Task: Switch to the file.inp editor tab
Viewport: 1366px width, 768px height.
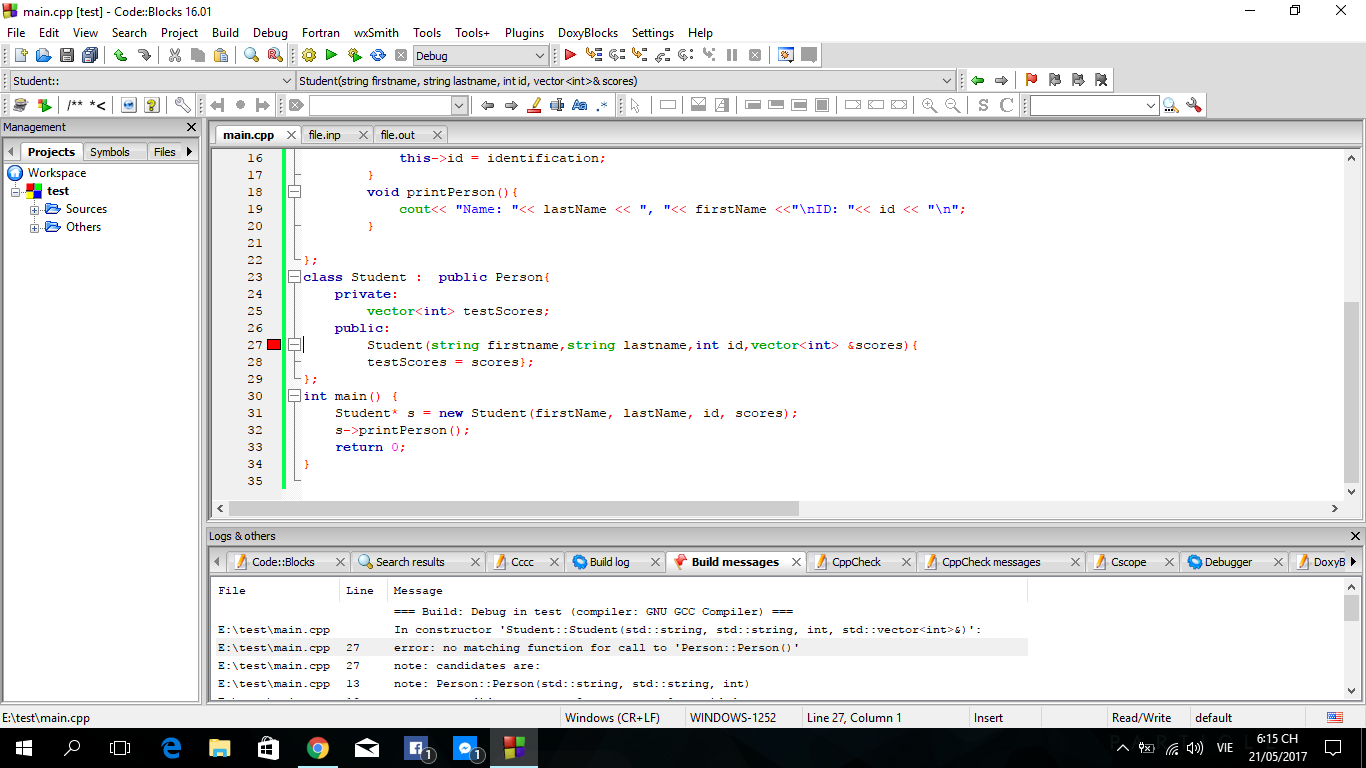Action: [x=324, y=135]
